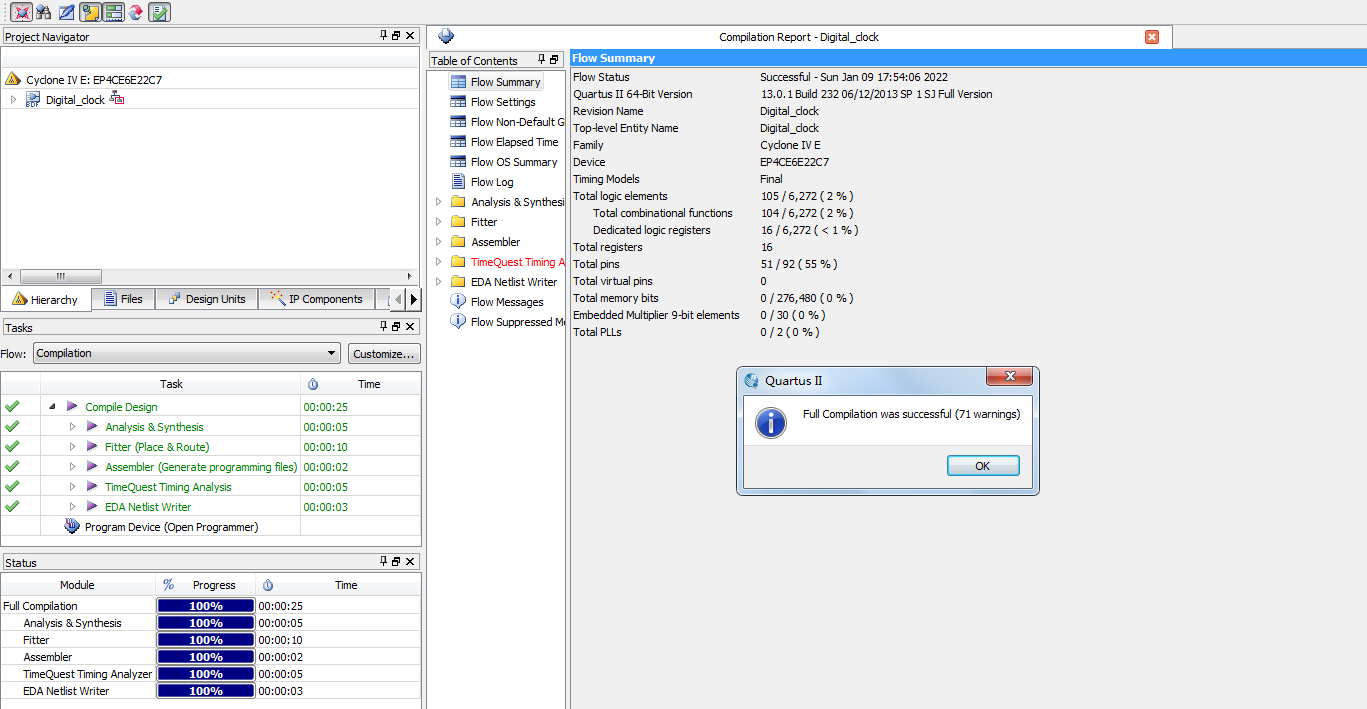Click the blue pen edit icon in the toolbar

(x=66, y=12)
